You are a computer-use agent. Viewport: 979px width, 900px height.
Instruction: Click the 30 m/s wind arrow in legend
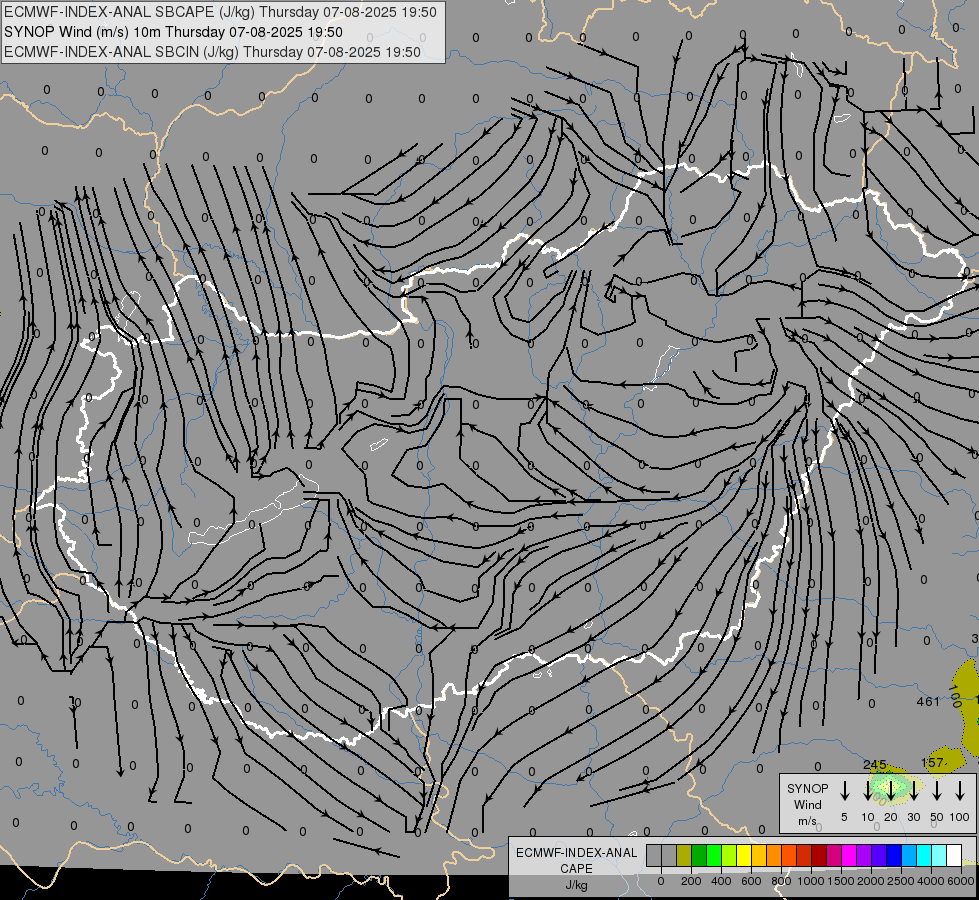tap(914, 790)
